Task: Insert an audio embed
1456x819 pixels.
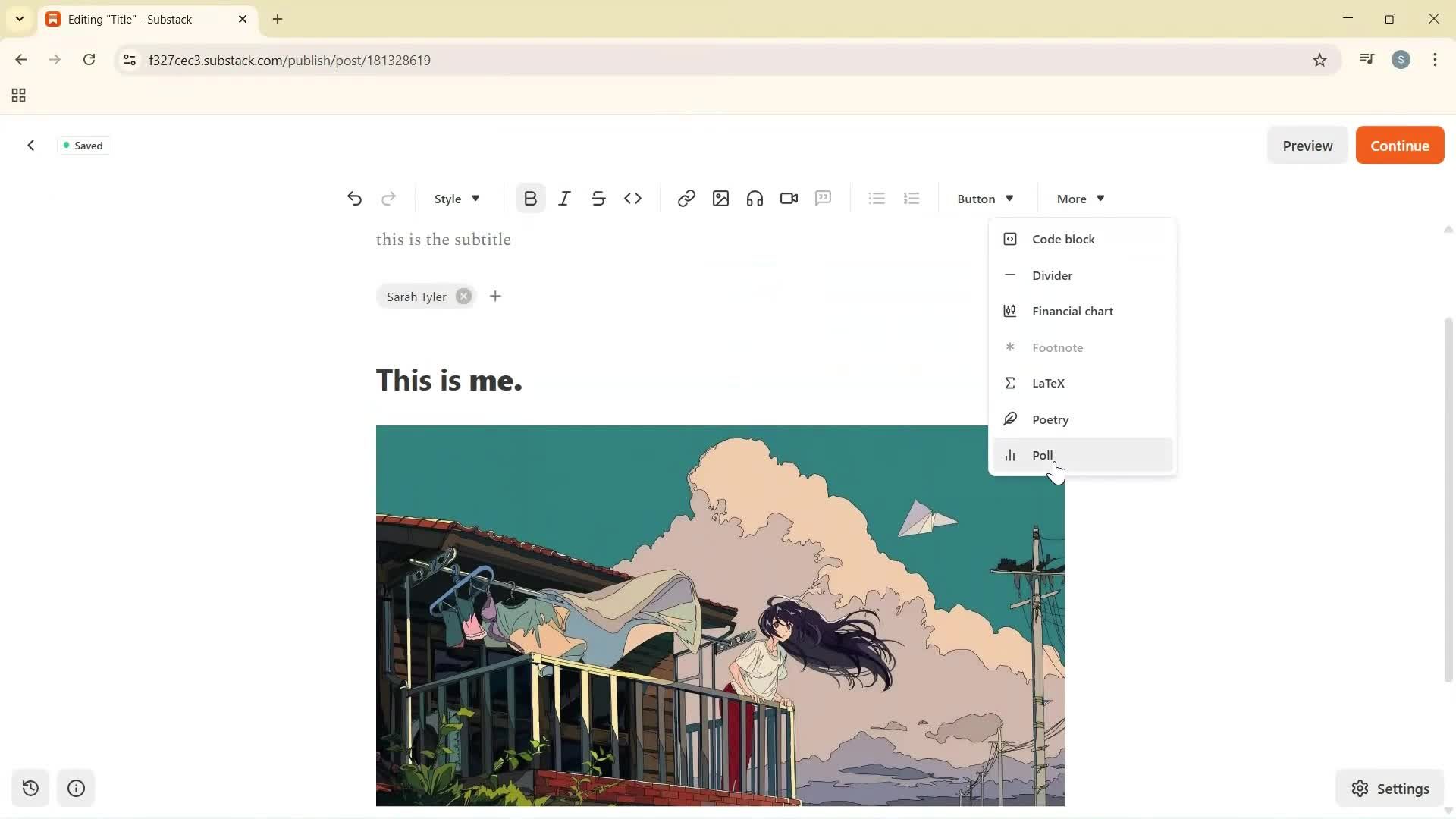Action: 754,198
